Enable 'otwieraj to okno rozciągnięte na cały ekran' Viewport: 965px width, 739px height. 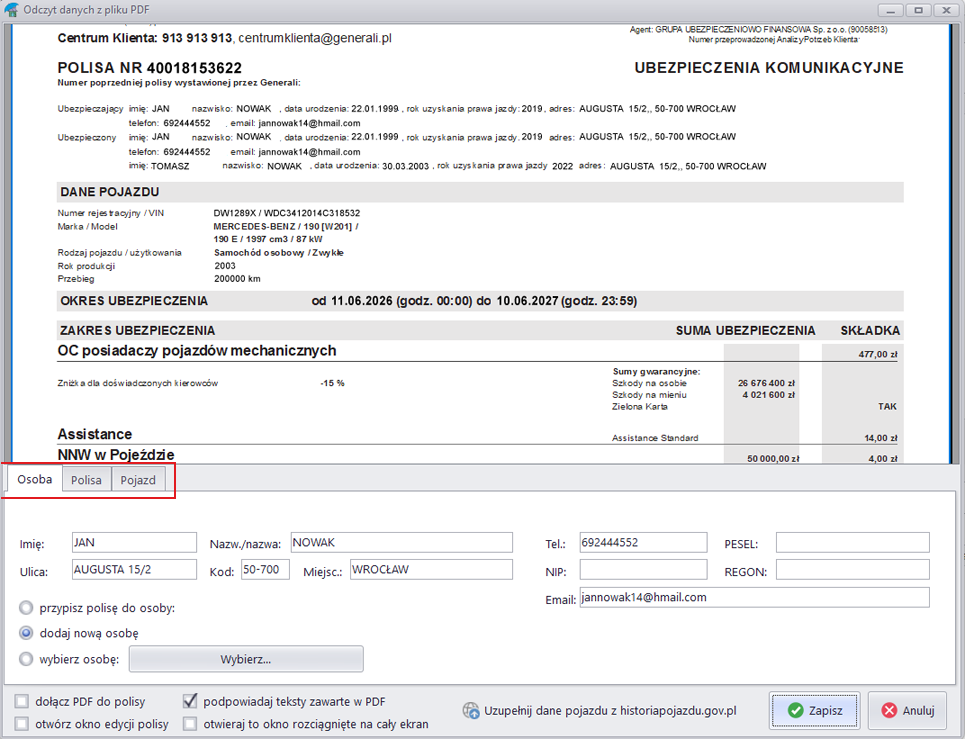tap(190, 724)
